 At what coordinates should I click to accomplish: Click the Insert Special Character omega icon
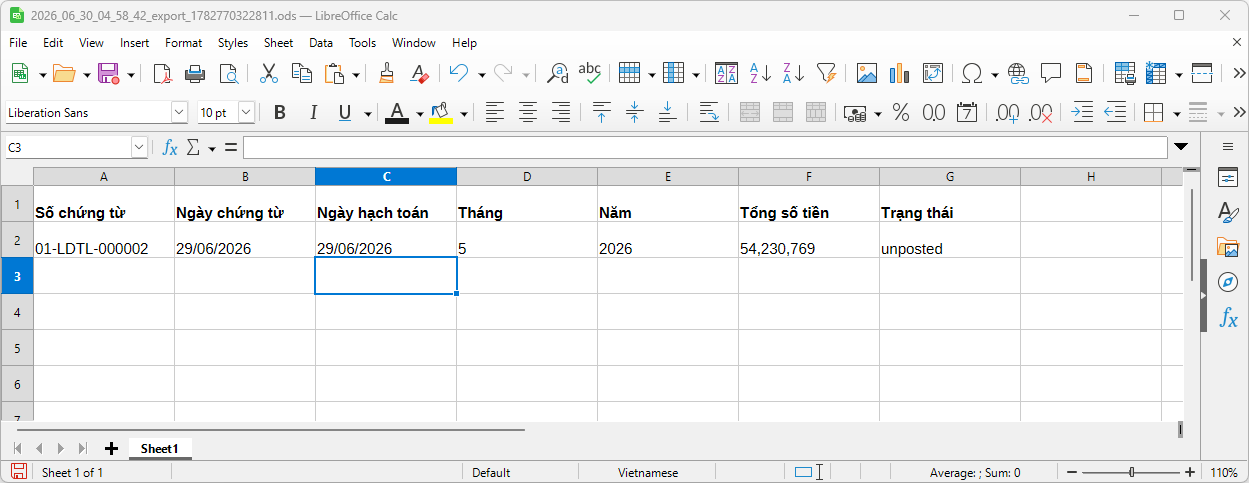coord(971,73)
